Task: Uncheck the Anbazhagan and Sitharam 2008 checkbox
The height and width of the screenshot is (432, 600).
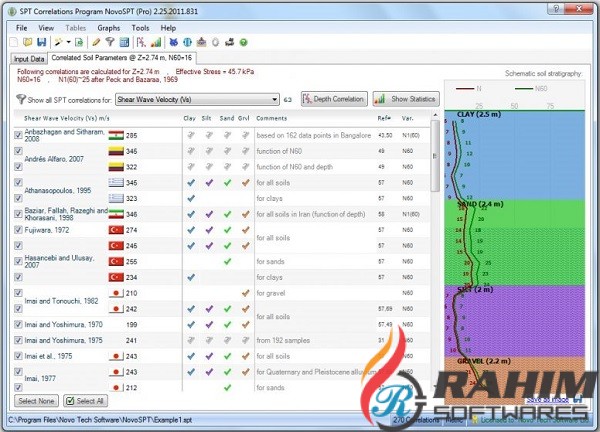Action: coord(18,135)
